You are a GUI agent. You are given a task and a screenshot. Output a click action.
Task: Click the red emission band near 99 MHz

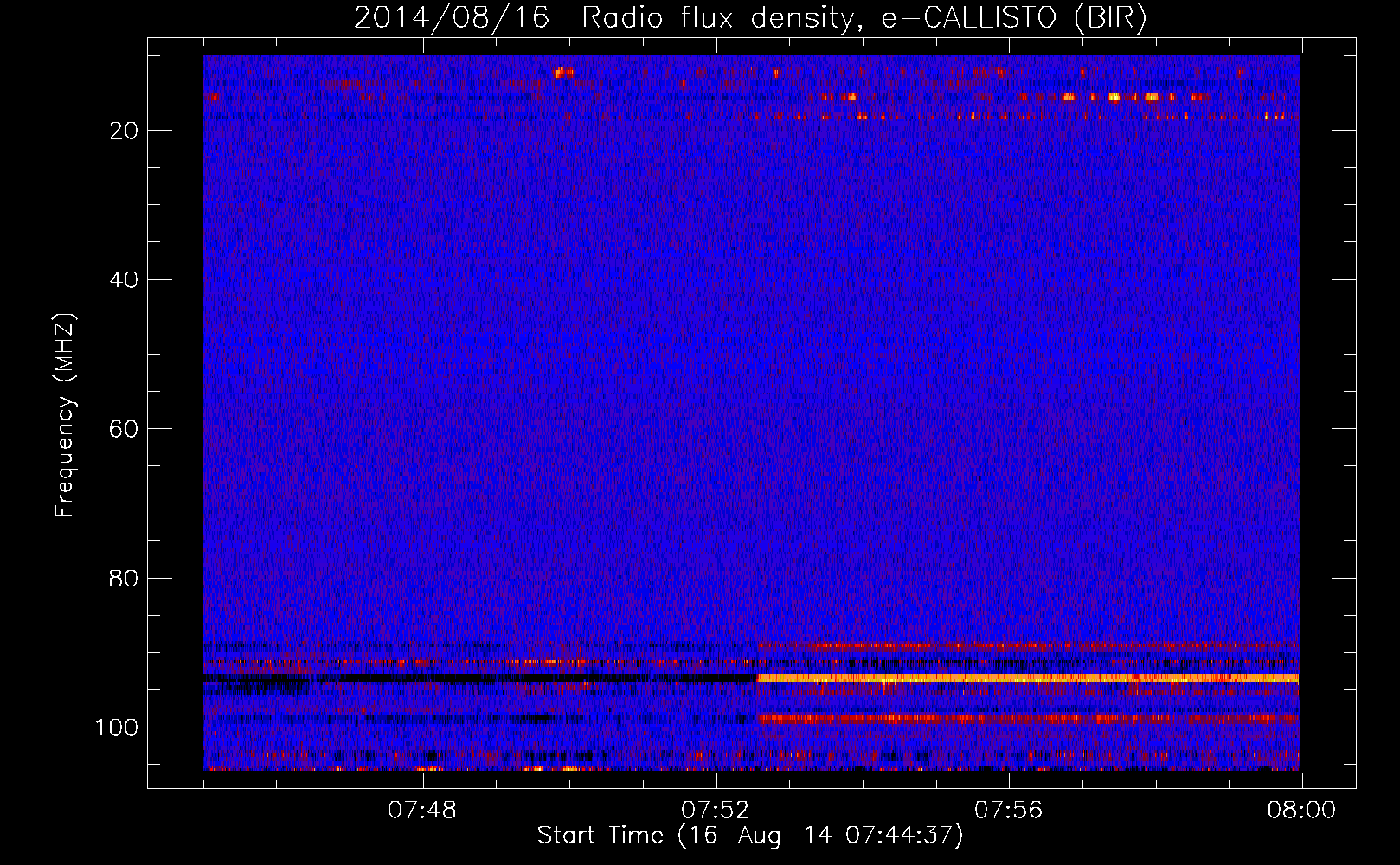(1028, 719)
